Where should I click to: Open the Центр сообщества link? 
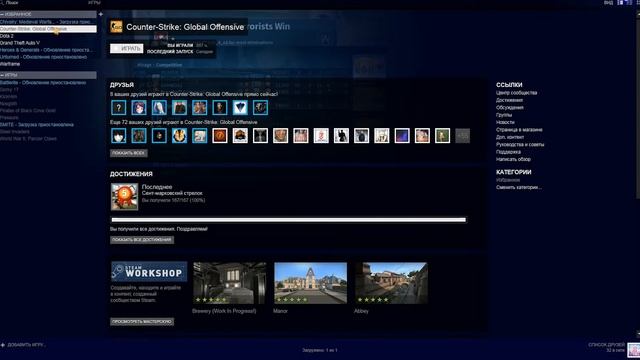click(x=516, y=93)
